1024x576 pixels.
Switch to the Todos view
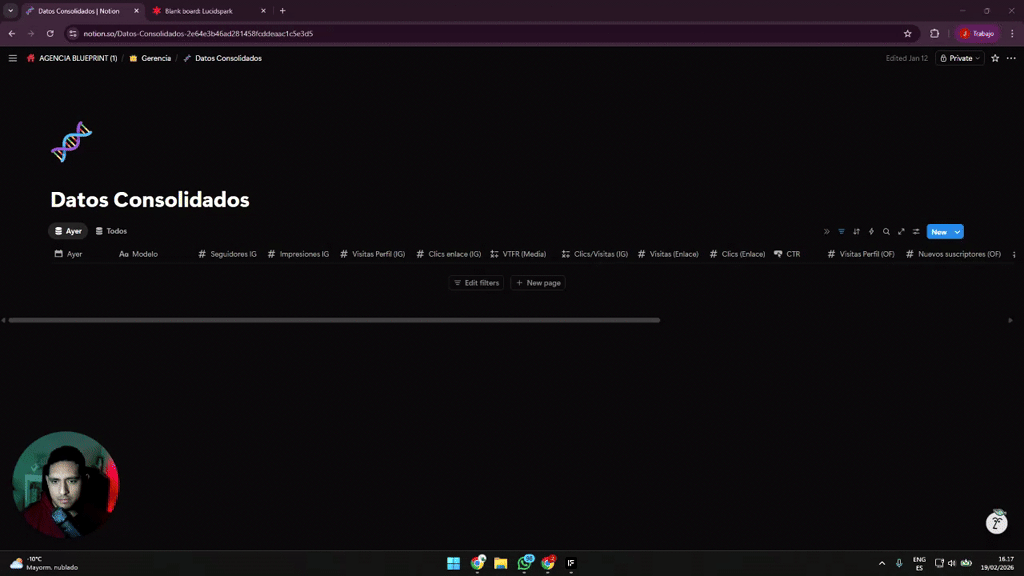[x=111, y=231]
